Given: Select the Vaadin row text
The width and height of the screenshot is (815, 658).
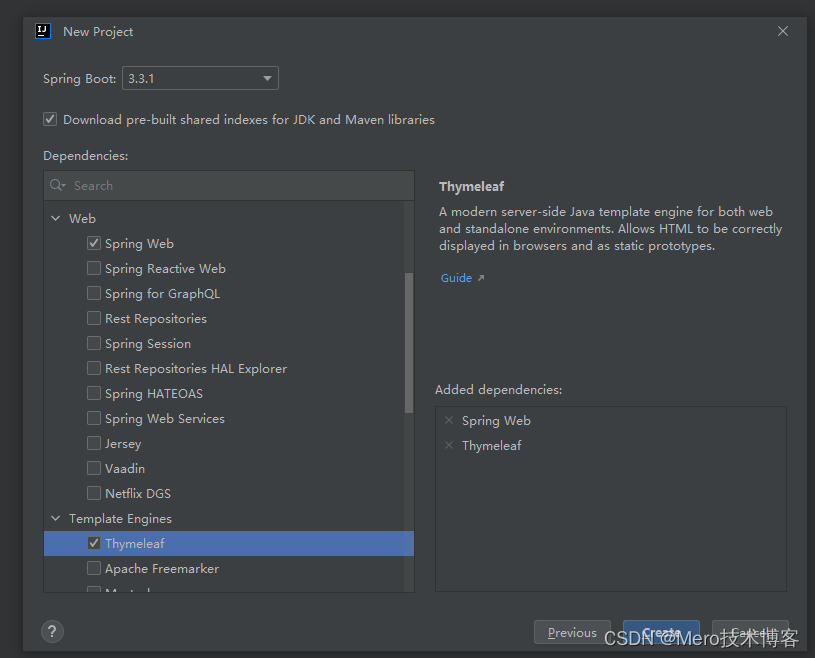Looking at the screenshot, I should tap(125, 468).
